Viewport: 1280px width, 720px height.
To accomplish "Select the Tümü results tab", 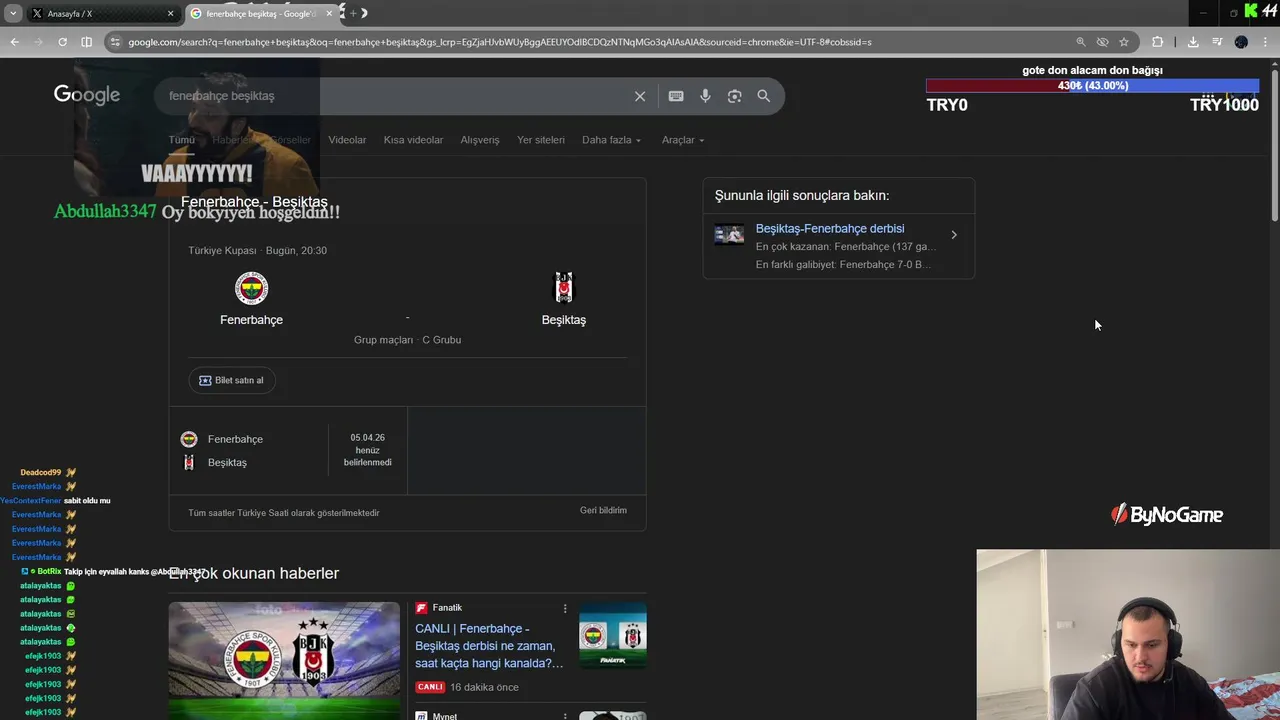I will coord(181,140).
